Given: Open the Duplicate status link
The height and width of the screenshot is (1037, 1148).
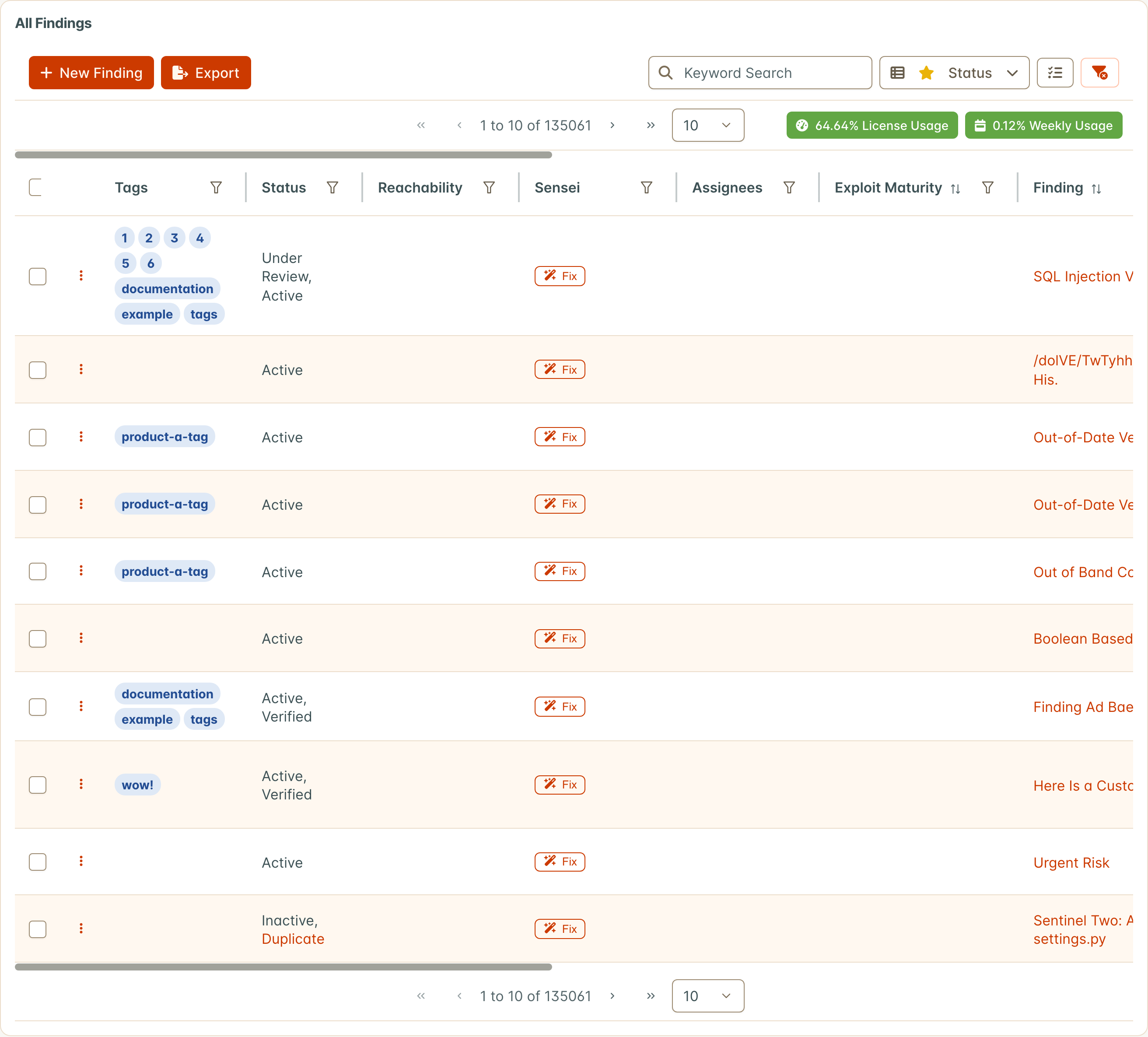Looking at the screenshot, I should coord(293,939).
